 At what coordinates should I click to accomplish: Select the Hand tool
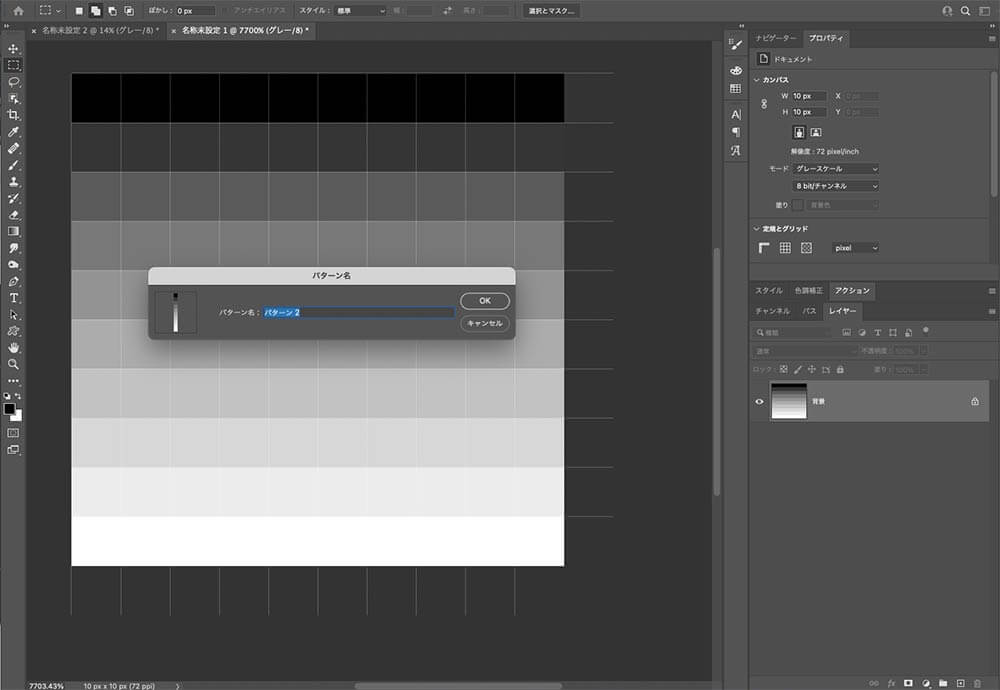pyautogui.click(x=13, y=348)
